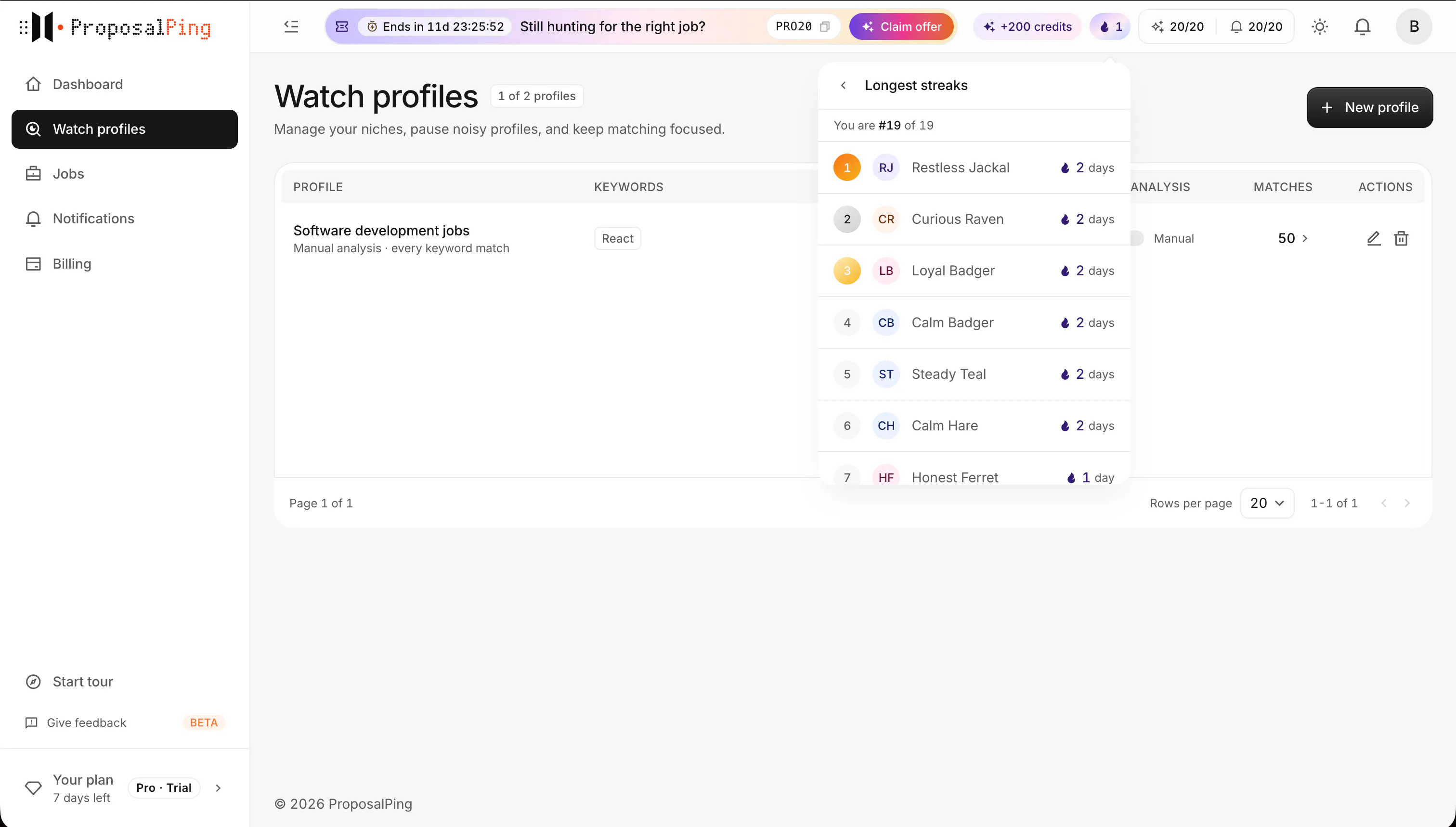Click the rank 1 orange medal badge

846,168
